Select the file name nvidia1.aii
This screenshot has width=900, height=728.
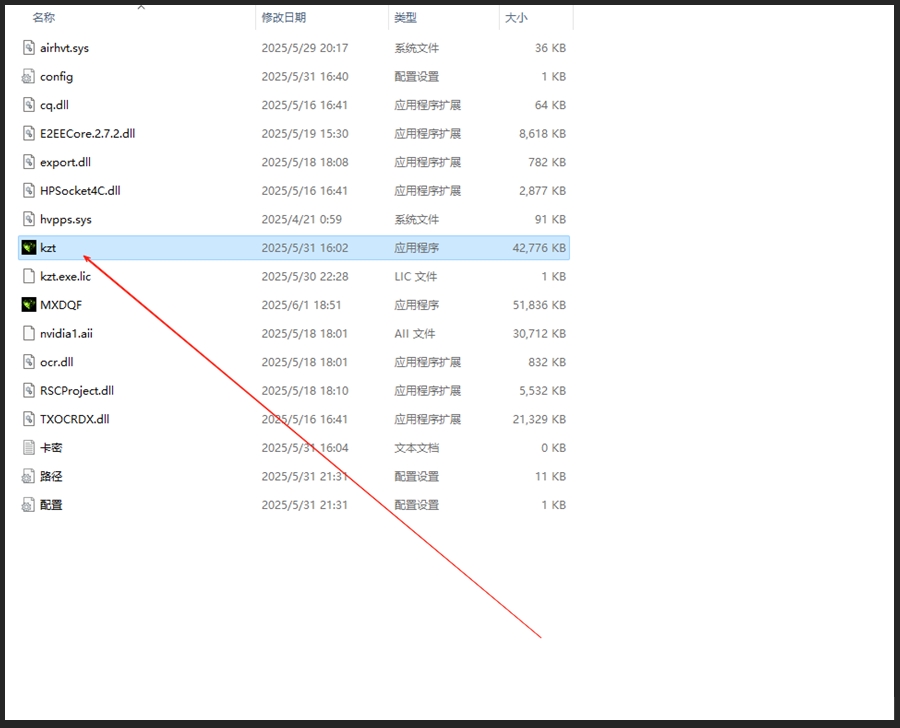pyautogui.click(x=66, y=334)
